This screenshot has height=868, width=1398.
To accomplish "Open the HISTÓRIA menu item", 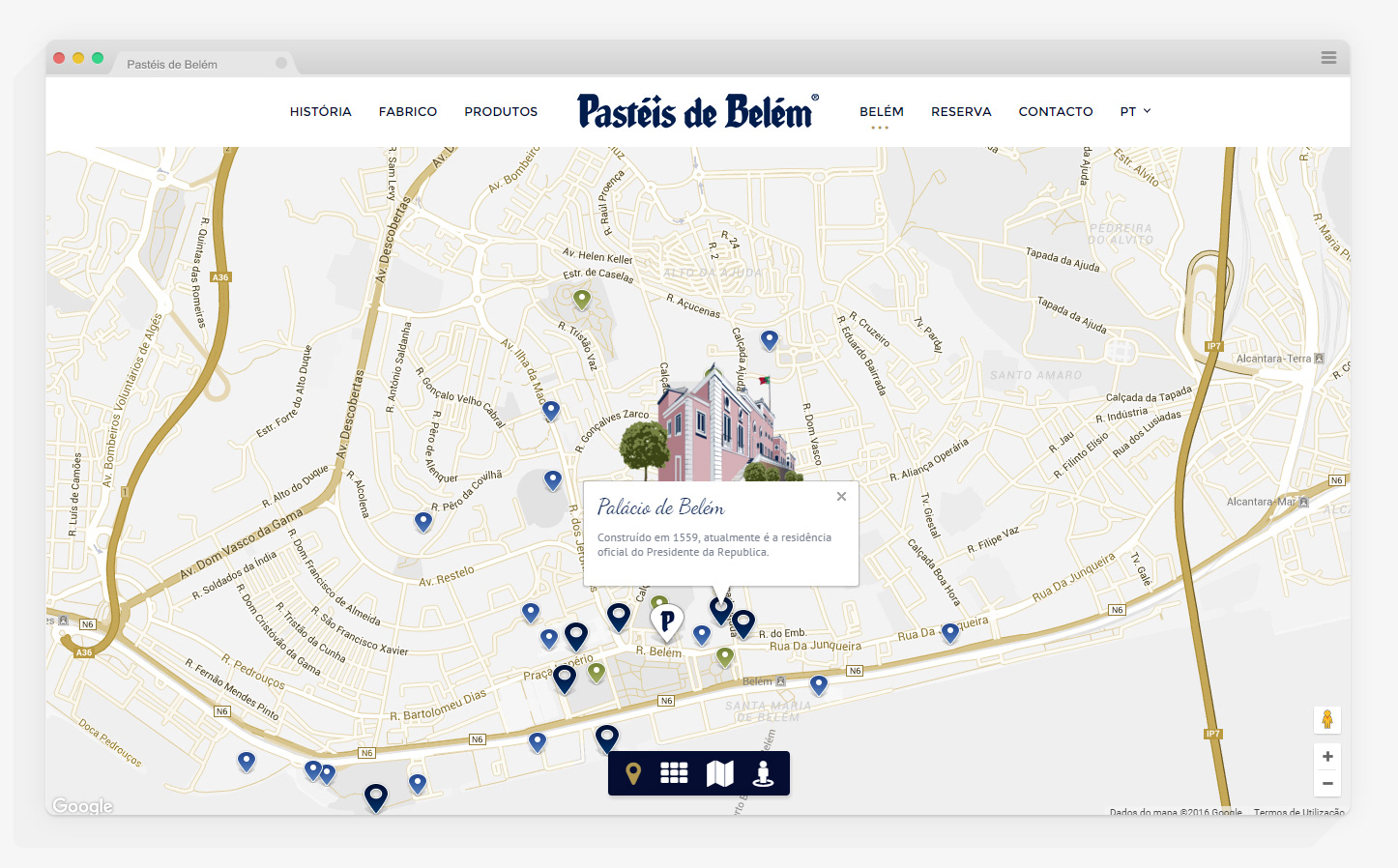I will coord(320,111).
